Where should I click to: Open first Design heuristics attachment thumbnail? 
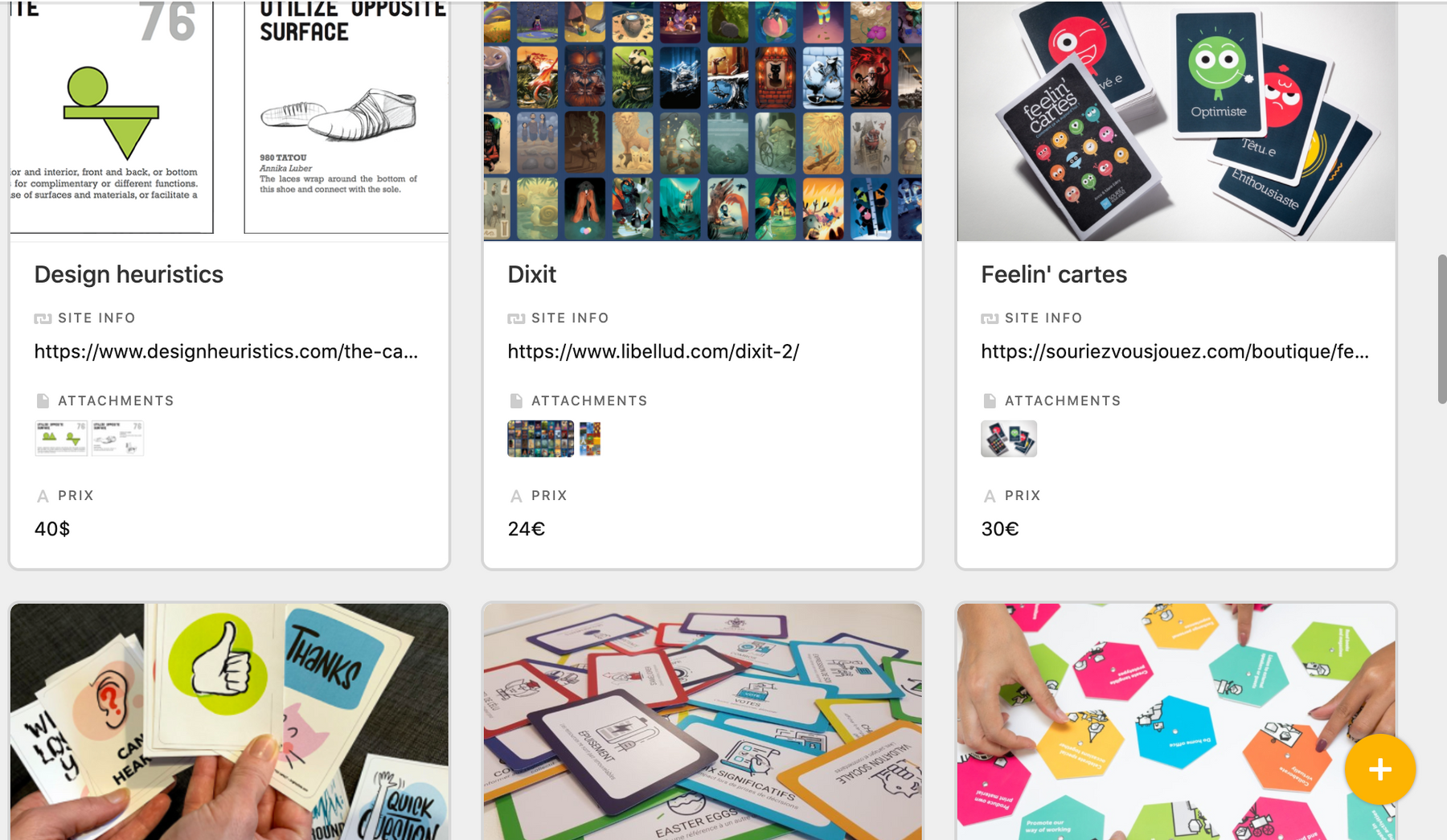click(x=61, y=438)
